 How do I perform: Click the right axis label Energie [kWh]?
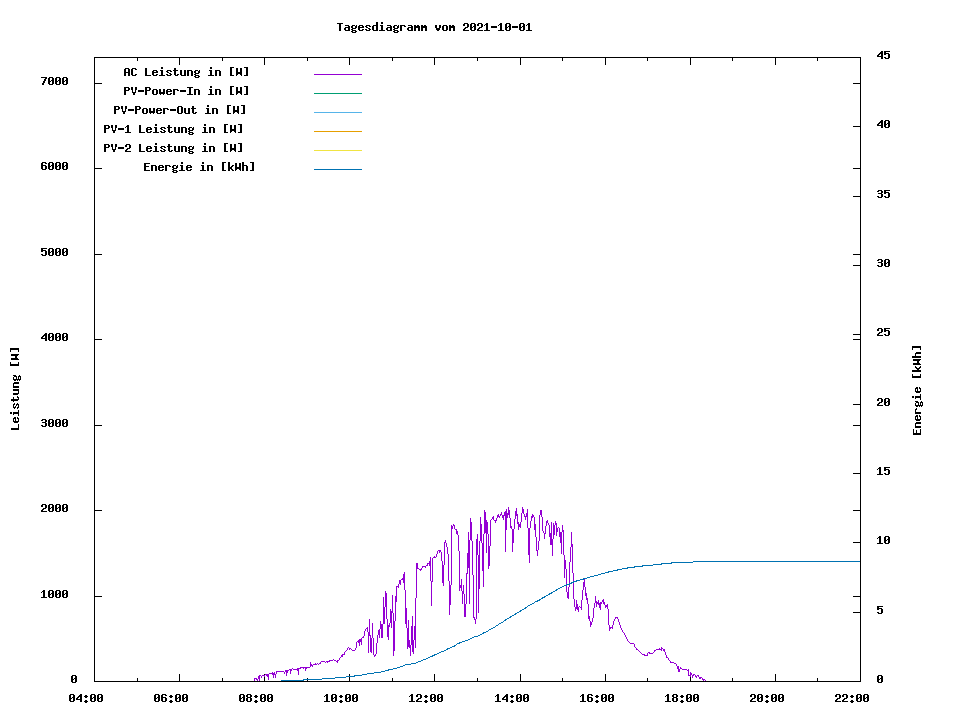(917, 390)
